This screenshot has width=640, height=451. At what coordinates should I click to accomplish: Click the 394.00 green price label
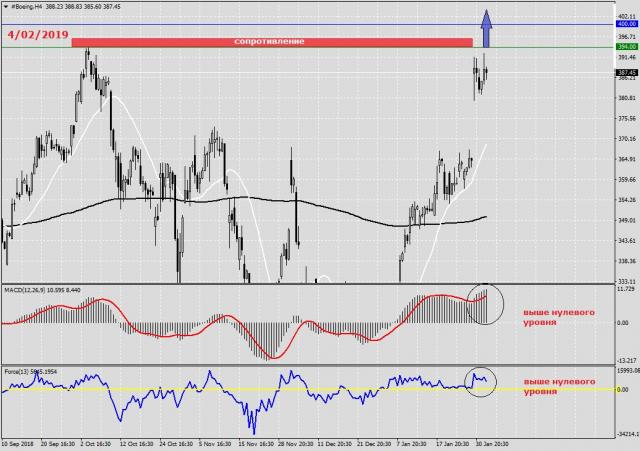coord(627,47)
